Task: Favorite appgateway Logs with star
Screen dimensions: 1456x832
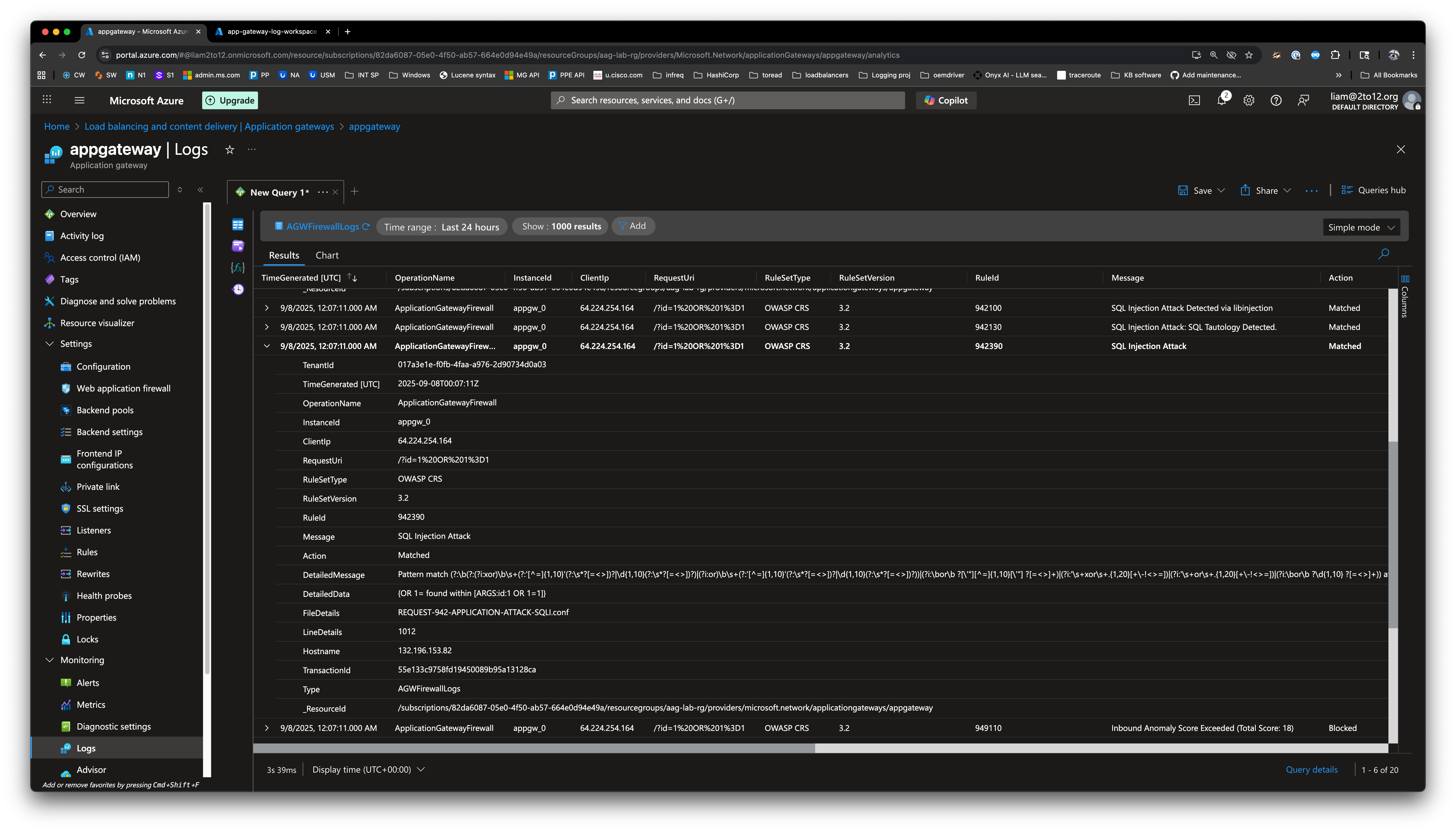Action: pos(230,150)
